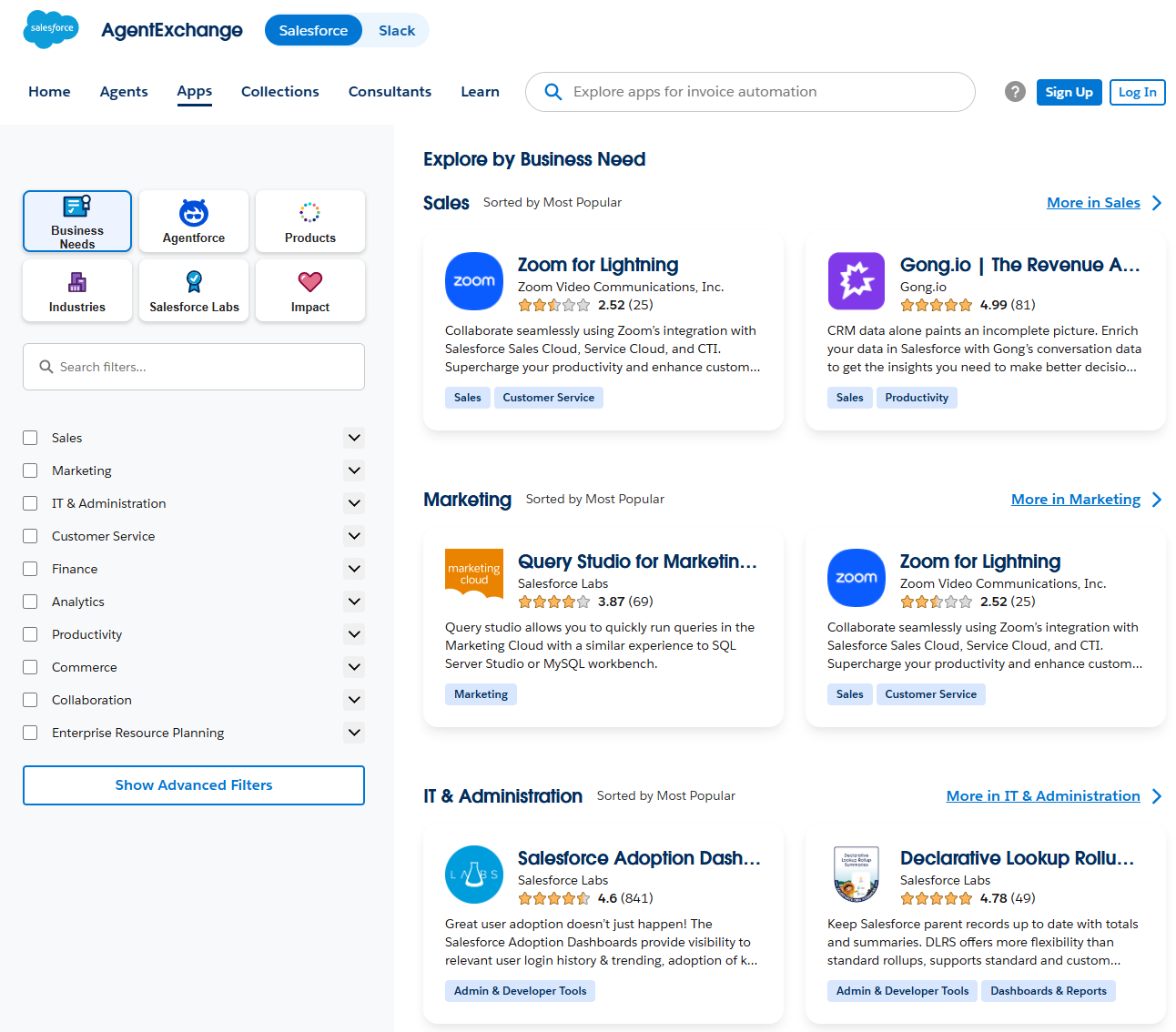Check the IT & Administration checkbox

[30, 503]
